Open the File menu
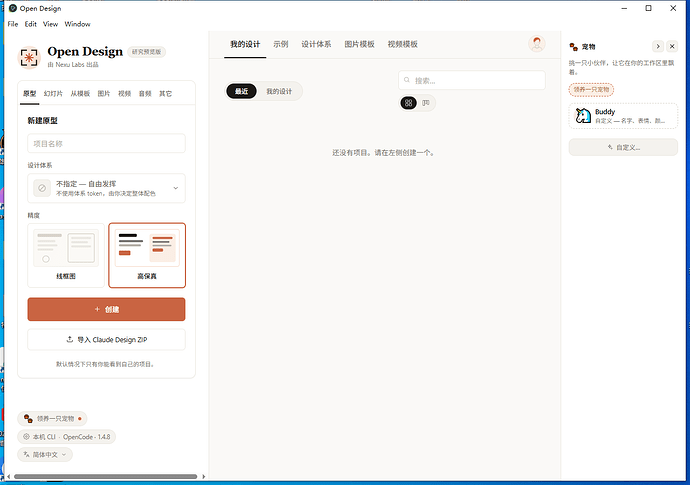The width and height of the screenshot is (690, 485). click(13, 24)
